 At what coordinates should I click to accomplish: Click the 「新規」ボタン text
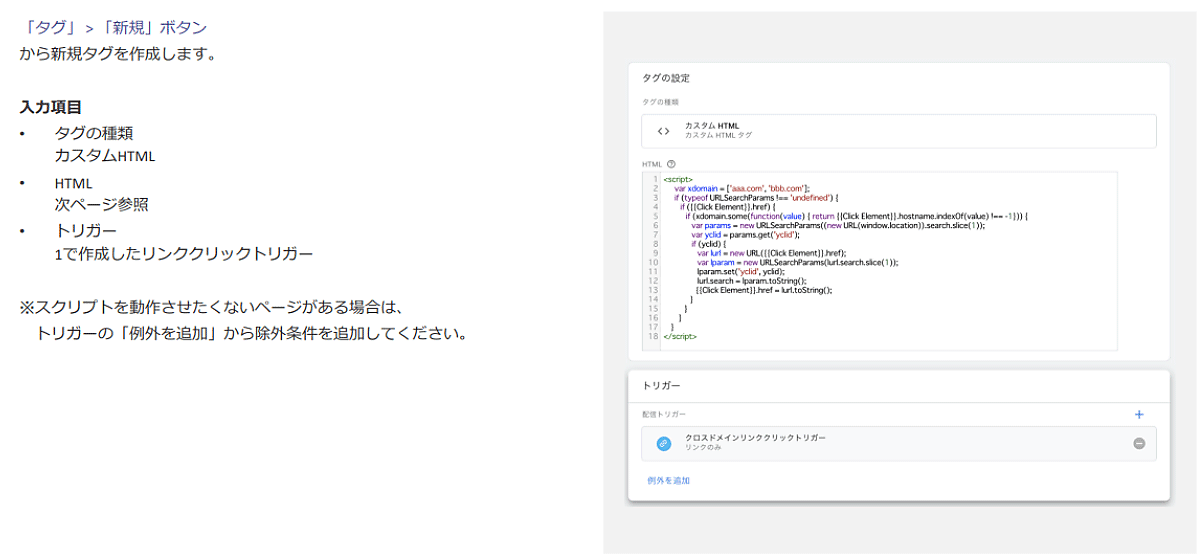[153, 28]
